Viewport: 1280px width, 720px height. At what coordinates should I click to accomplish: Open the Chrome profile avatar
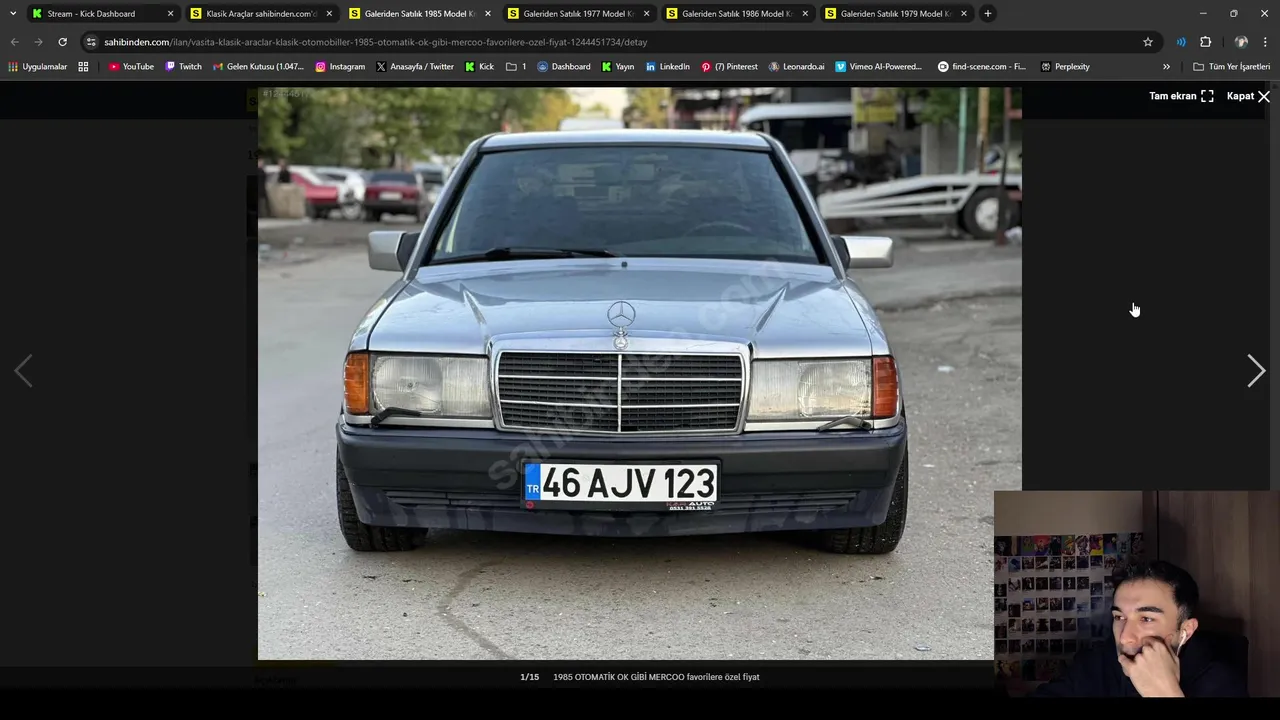(1241, 42)
